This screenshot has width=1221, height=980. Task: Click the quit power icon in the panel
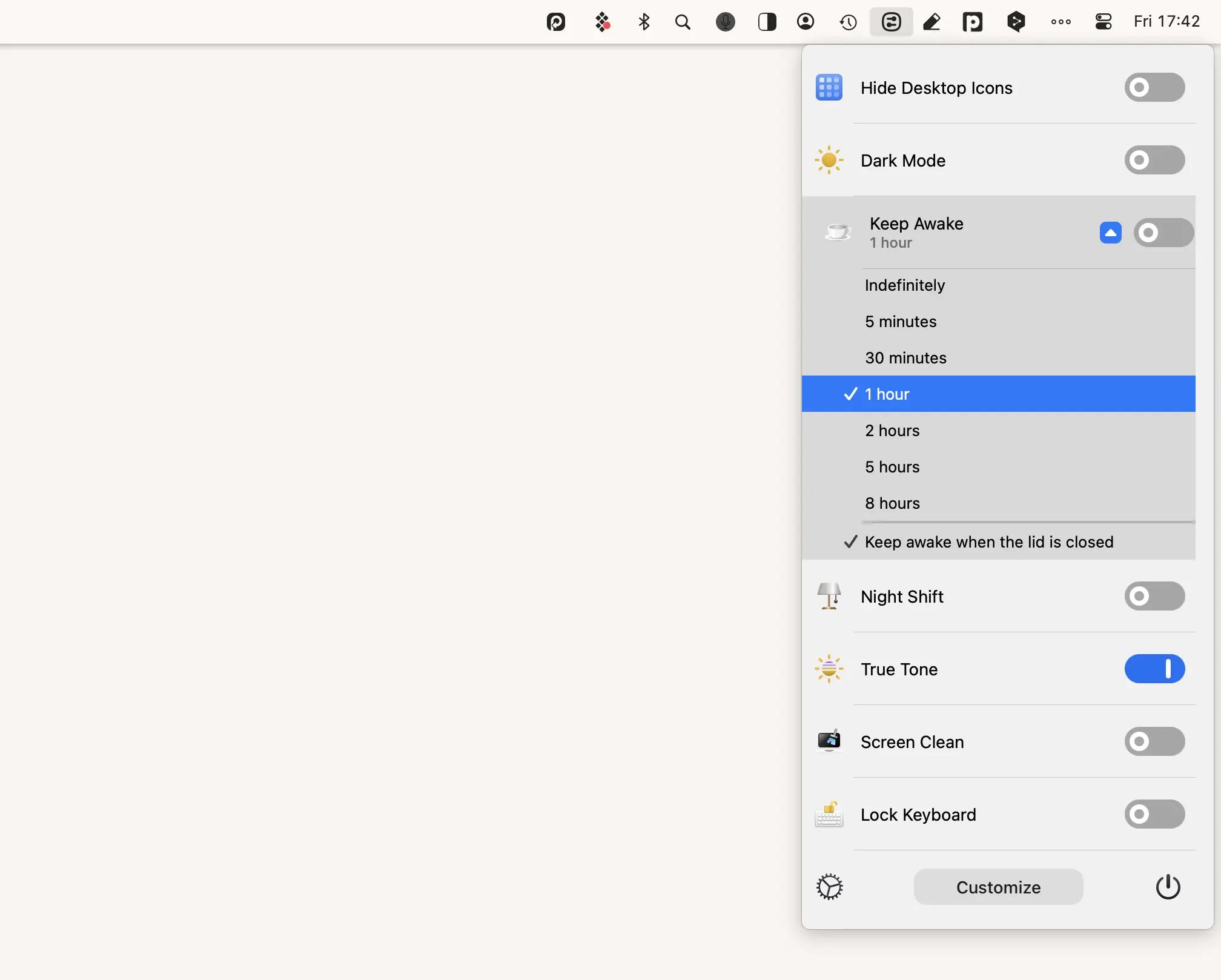1167,887
